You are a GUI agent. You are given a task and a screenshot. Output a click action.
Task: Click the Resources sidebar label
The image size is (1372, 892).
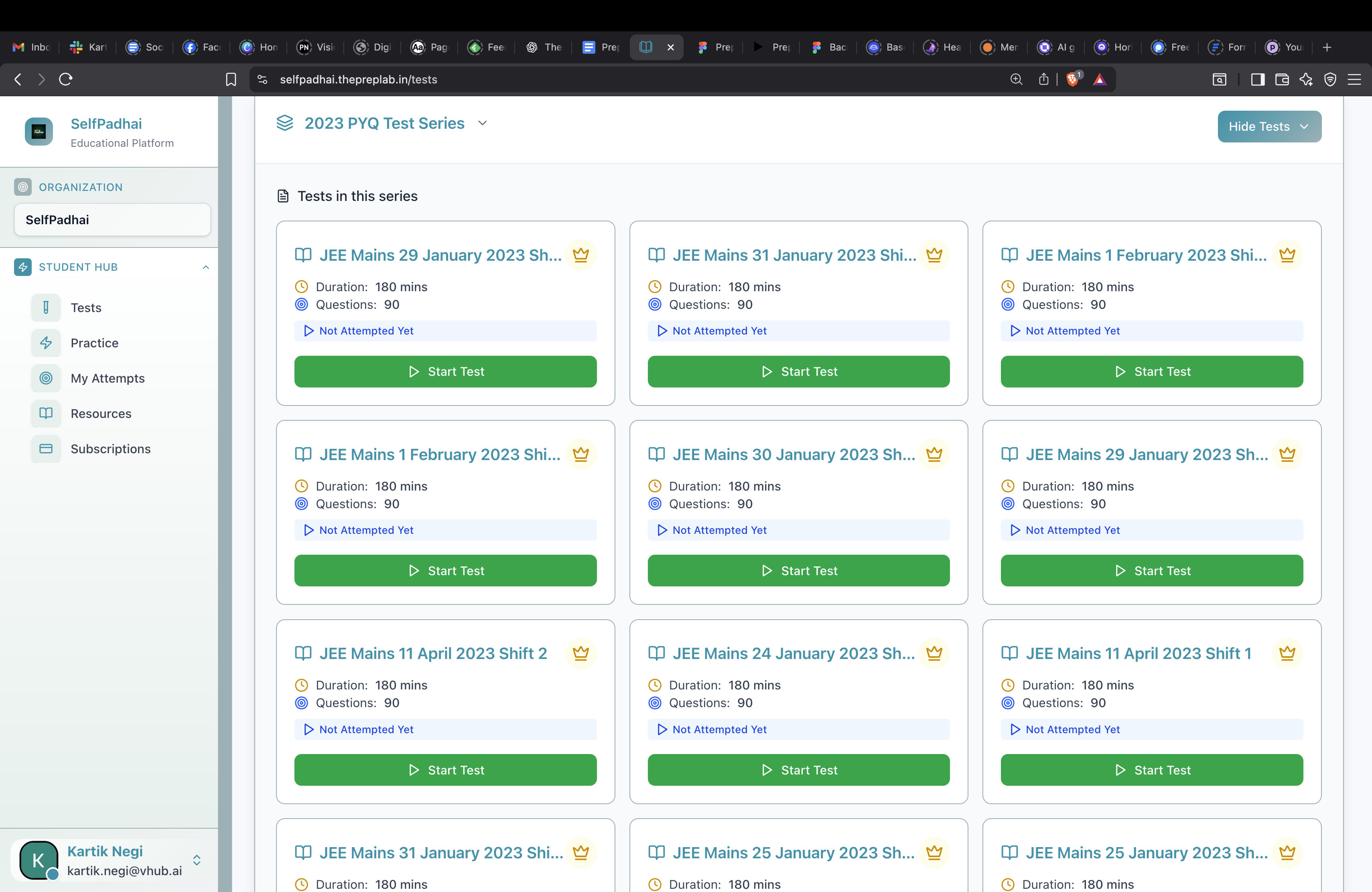coord(101,413)
